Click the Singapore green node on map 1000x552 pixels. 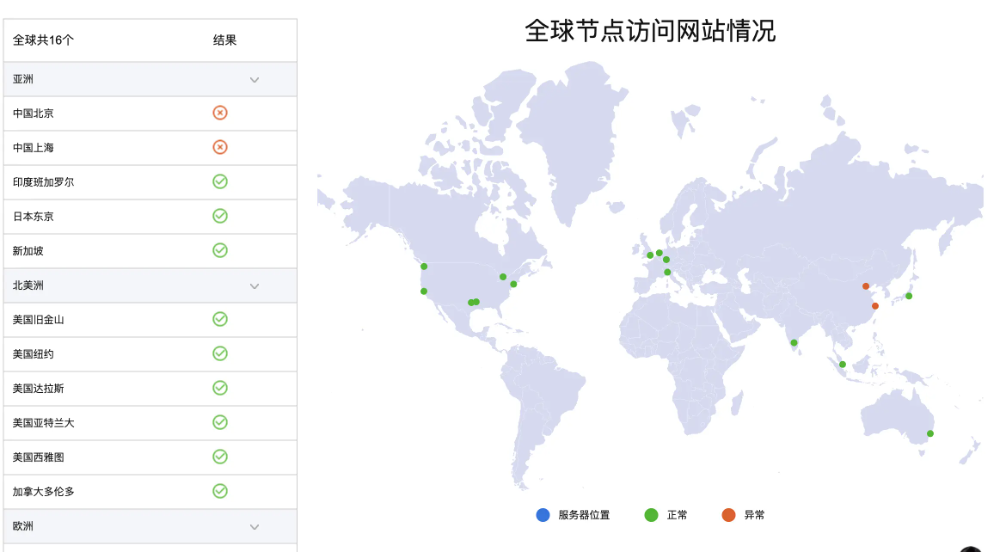pyautogui.click(x=842, y=365)
